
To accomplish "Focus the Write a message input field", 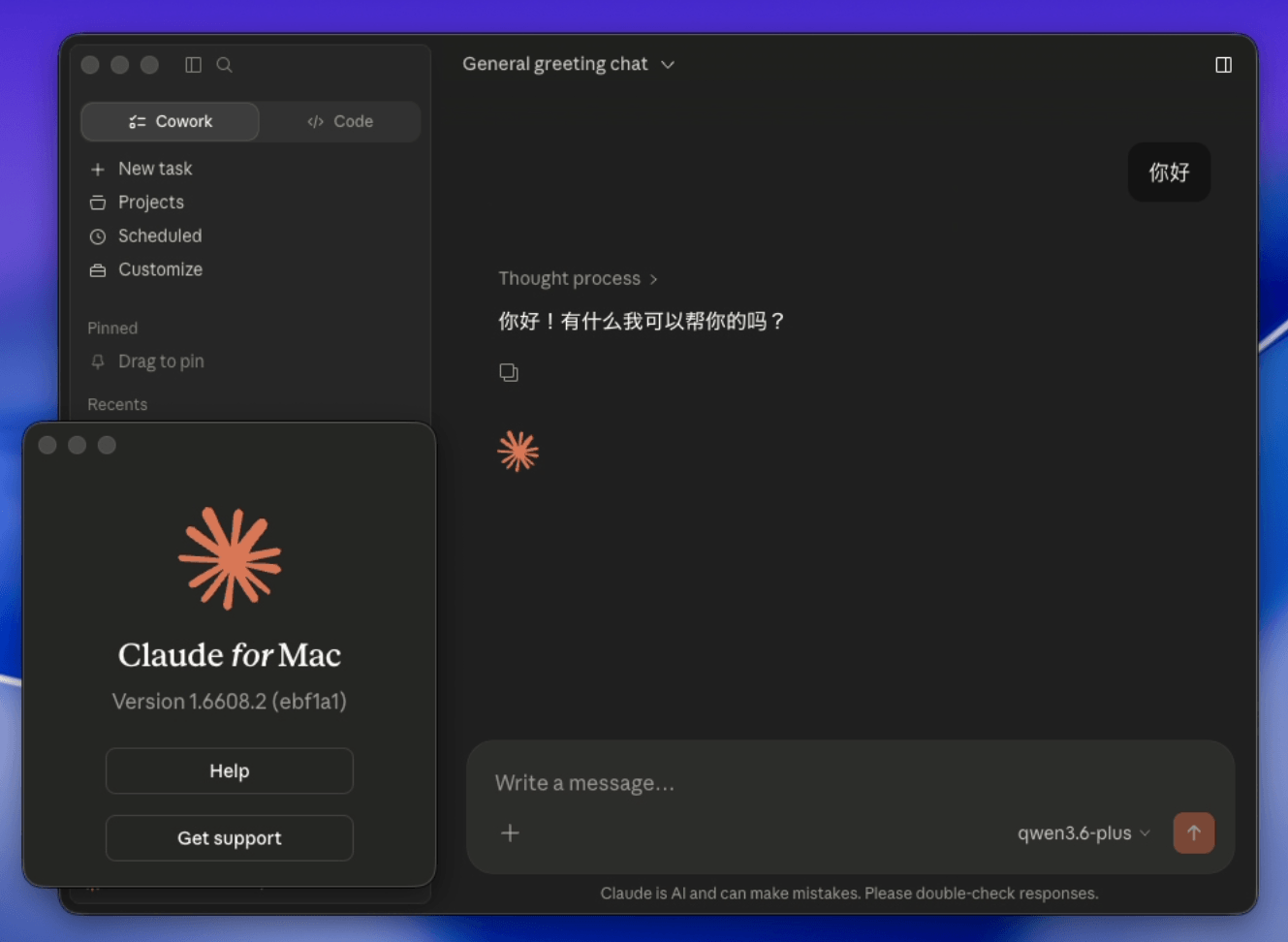I will (x=851, y=783).
